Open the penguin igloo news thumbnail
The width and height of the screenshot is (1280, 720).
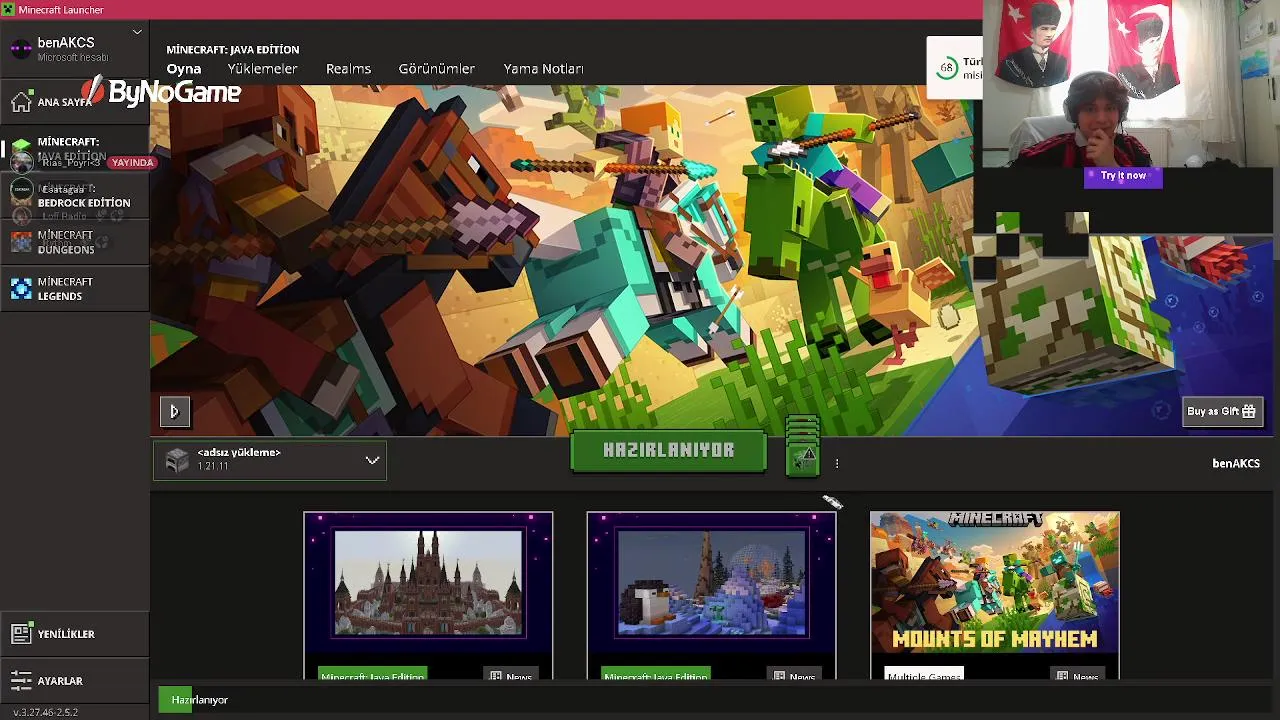[x=711, y=583]
